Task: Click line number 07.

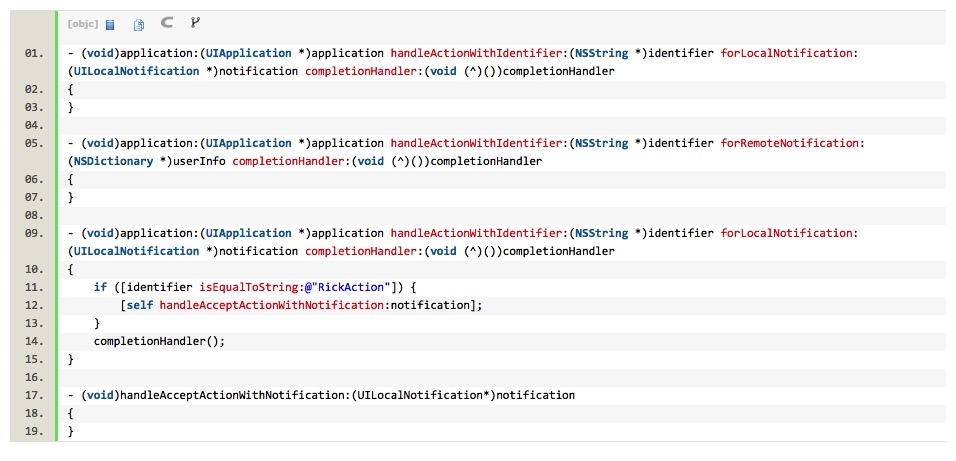Action: [x=35, y=197]
